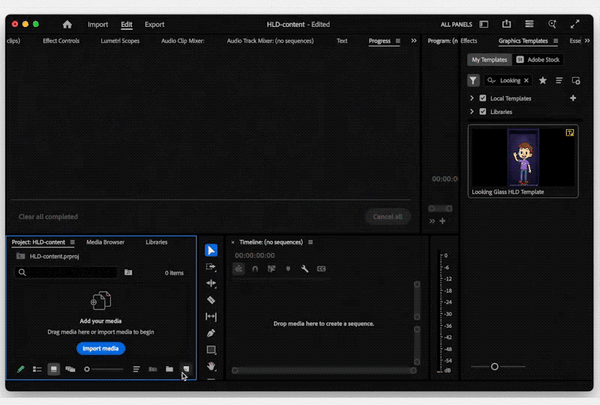Image resolution: width=600 pixels, height=405 pixels.
Task: Switch Project panel to List view
Action: click(x=37, y=369)
